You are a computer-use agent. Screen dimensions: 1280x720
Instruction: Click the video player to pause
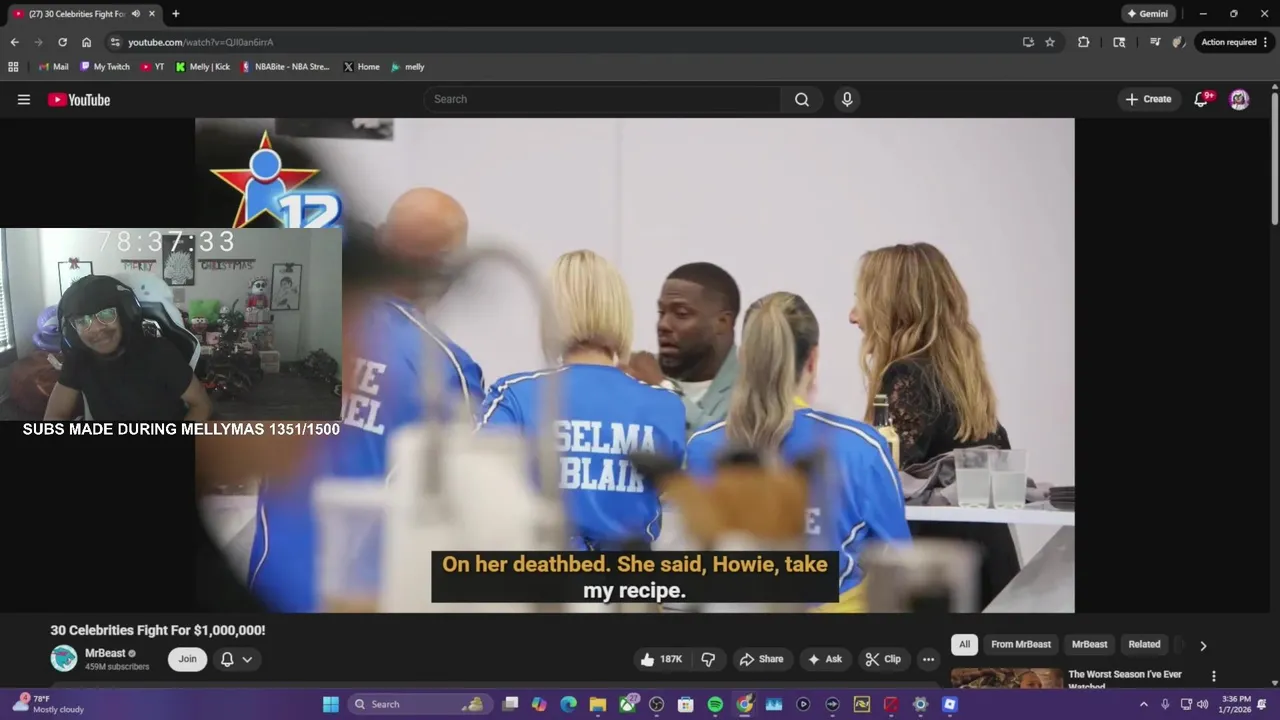(635, 365)
